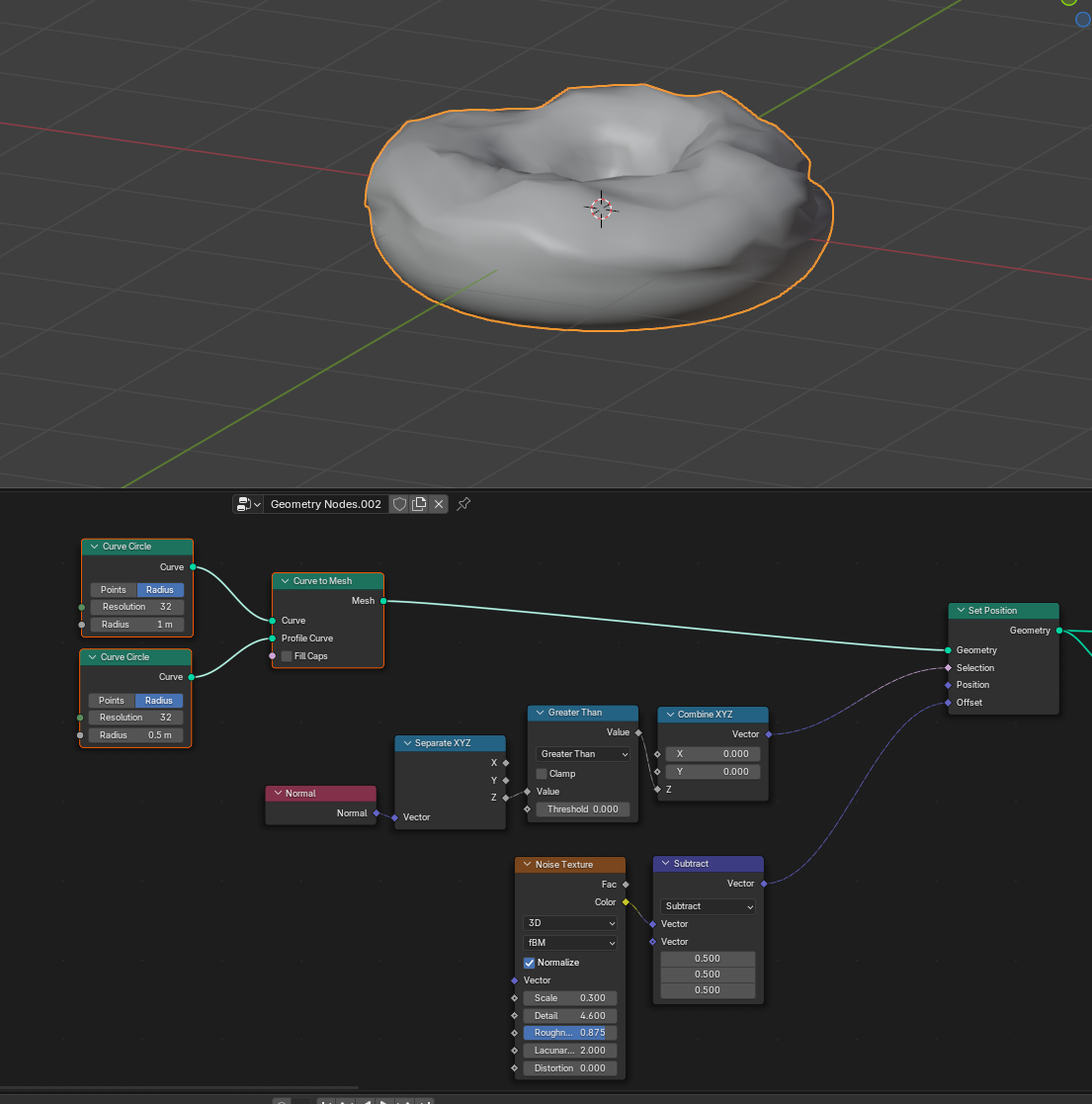This screenshot has height=1104, width=1092.
Task: Enable Fill Caps on Curve to Mesh
Action: [x=287, y=656]
